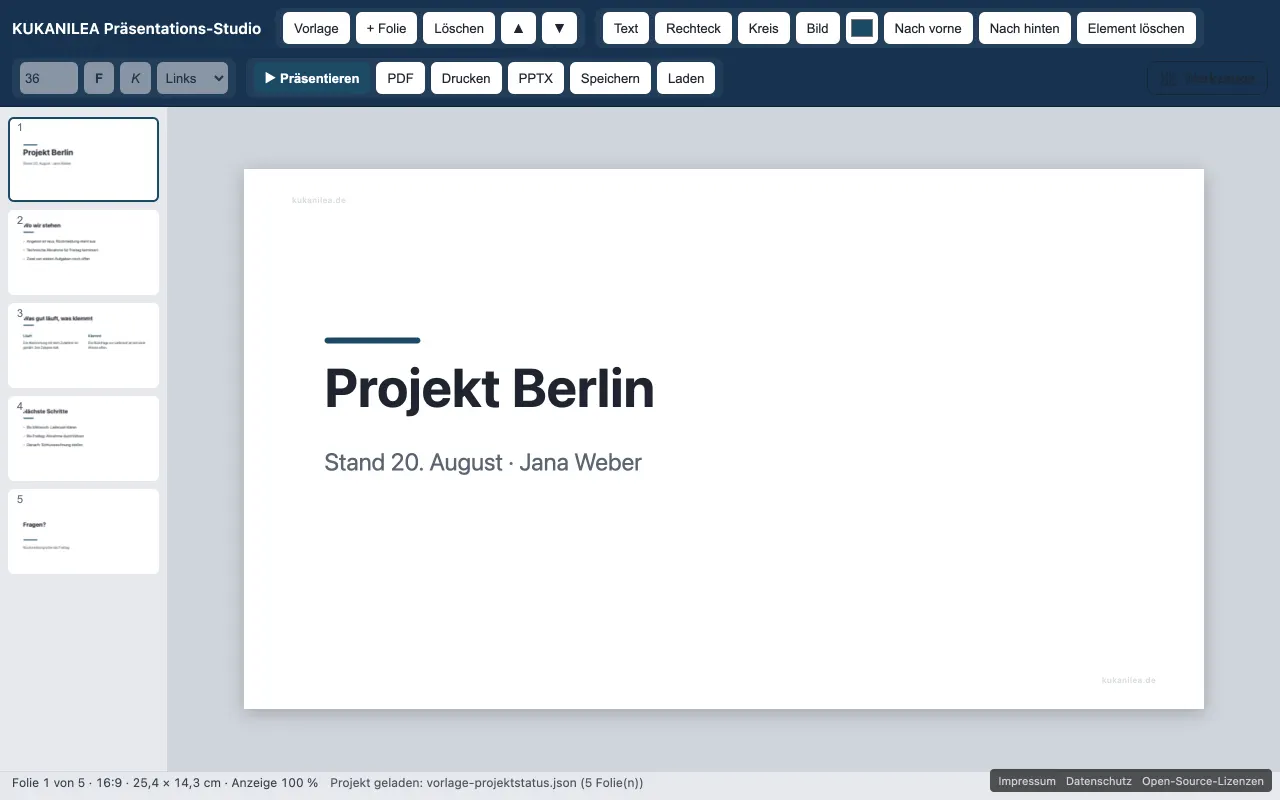1280x800 pixels.
Task: Insert a Rechteck shape
Action: tap(694, 28)
